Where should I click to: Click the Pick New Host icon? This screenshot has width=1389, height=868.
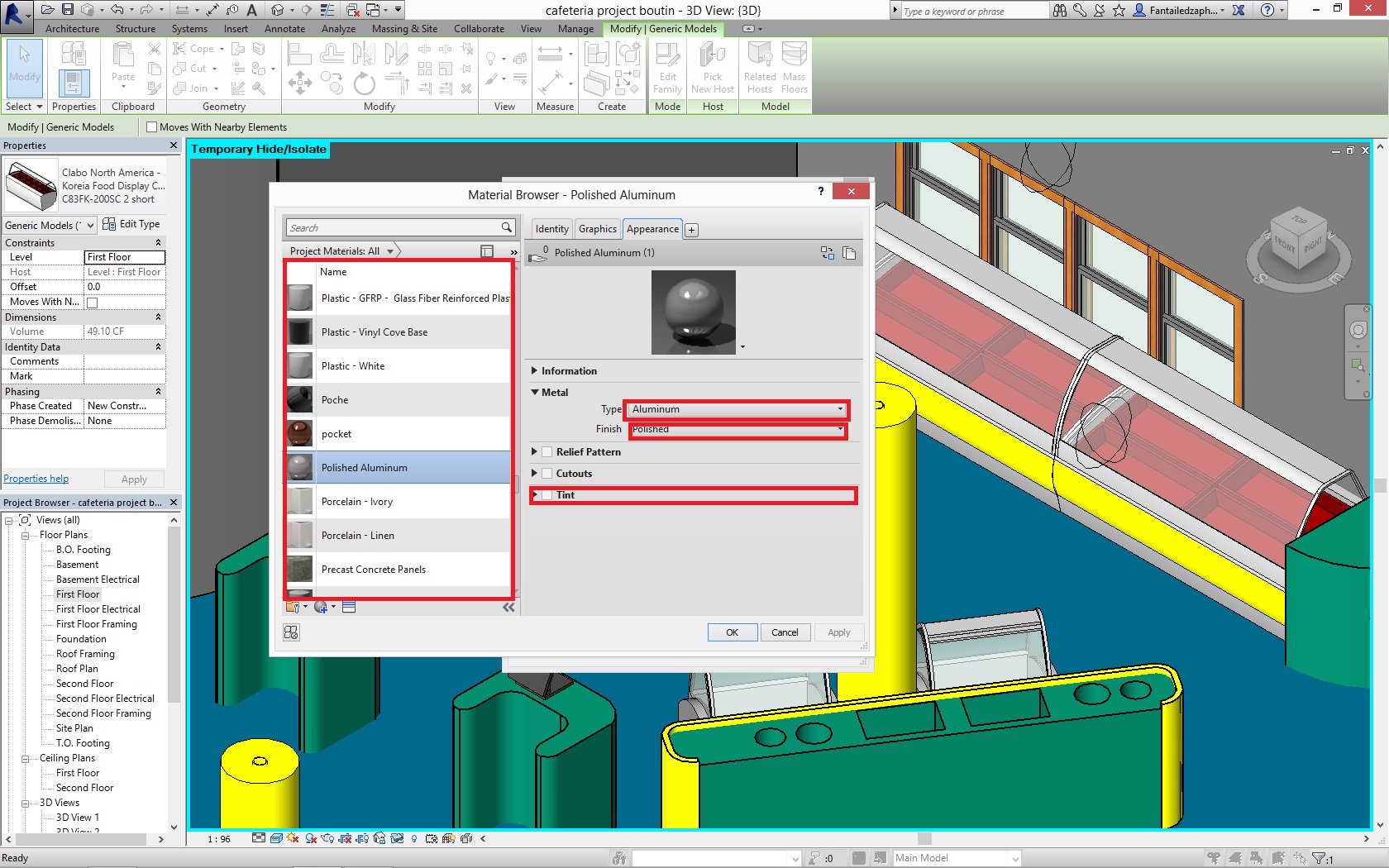[713, 68]
